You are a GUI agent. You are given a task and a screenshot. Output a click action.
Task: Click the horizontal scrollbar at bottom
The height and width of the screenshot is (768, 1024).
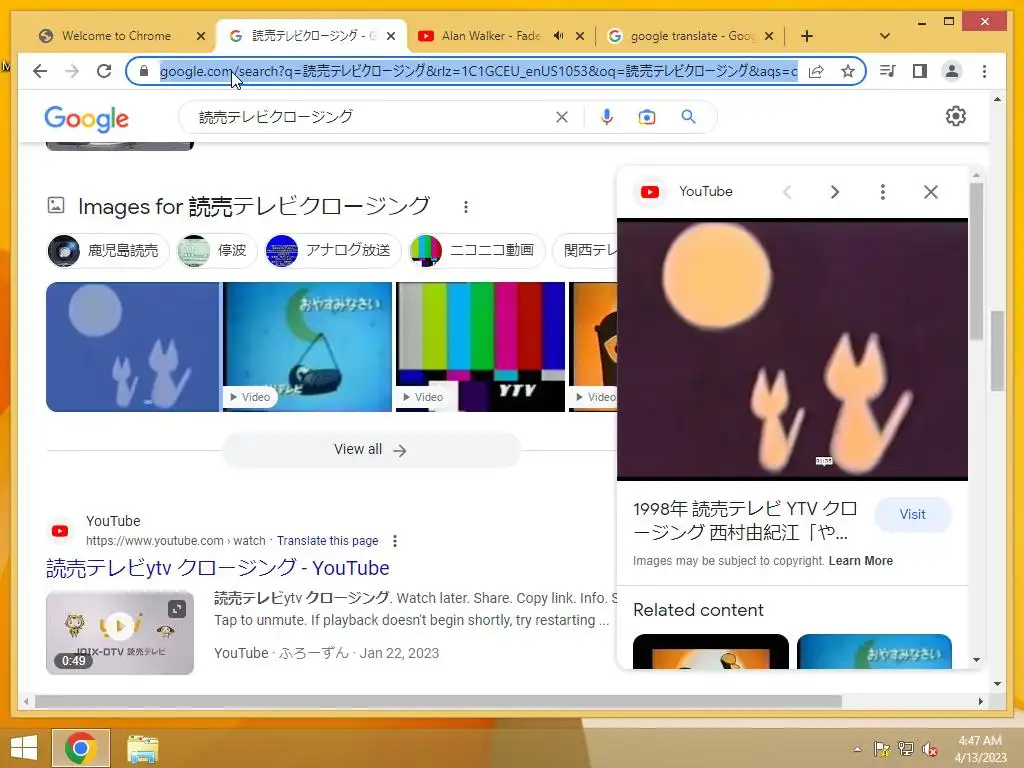click(438, 701)
